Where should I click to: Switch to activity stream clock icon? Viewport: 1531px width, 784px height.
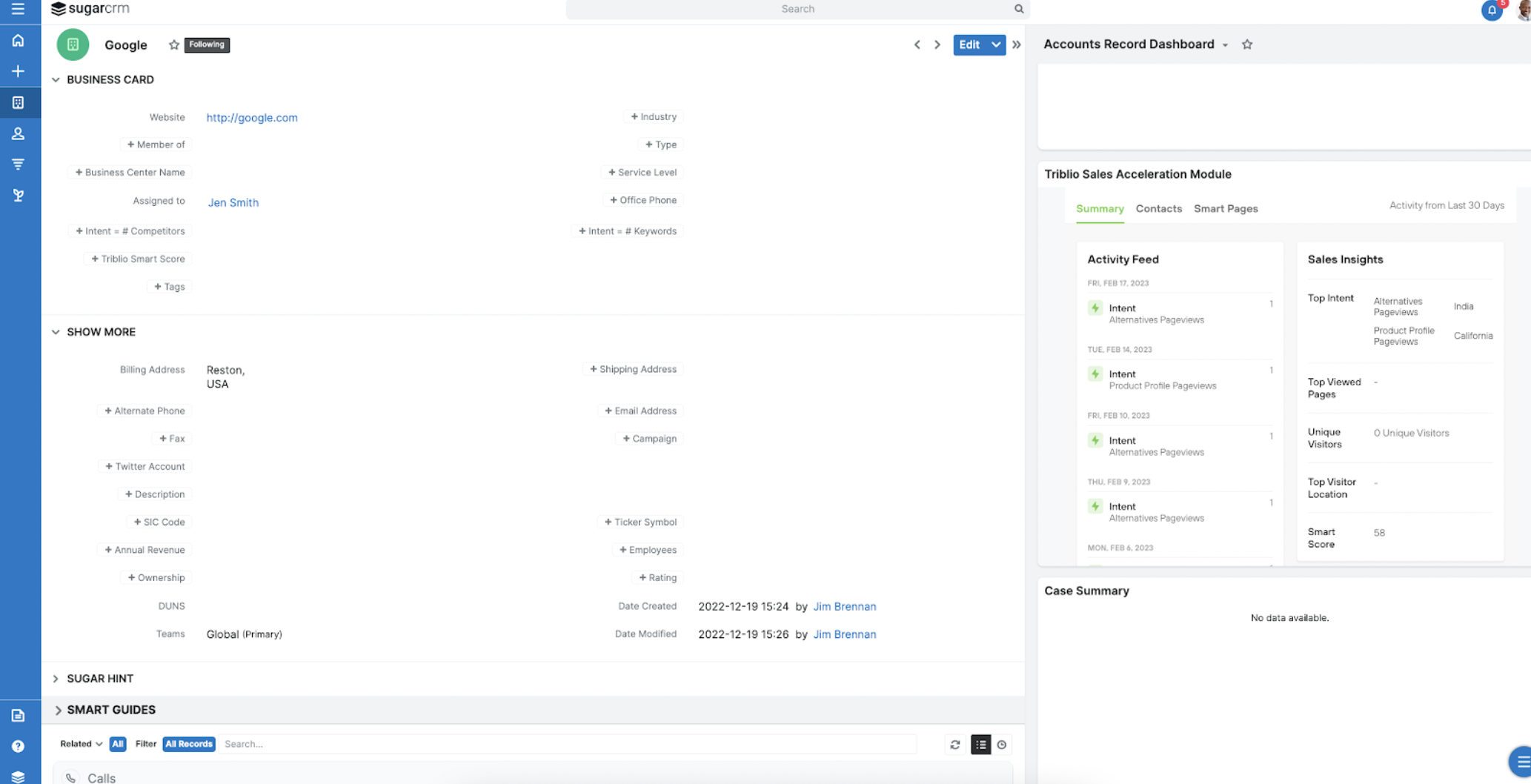click(x=1002, y=745)
